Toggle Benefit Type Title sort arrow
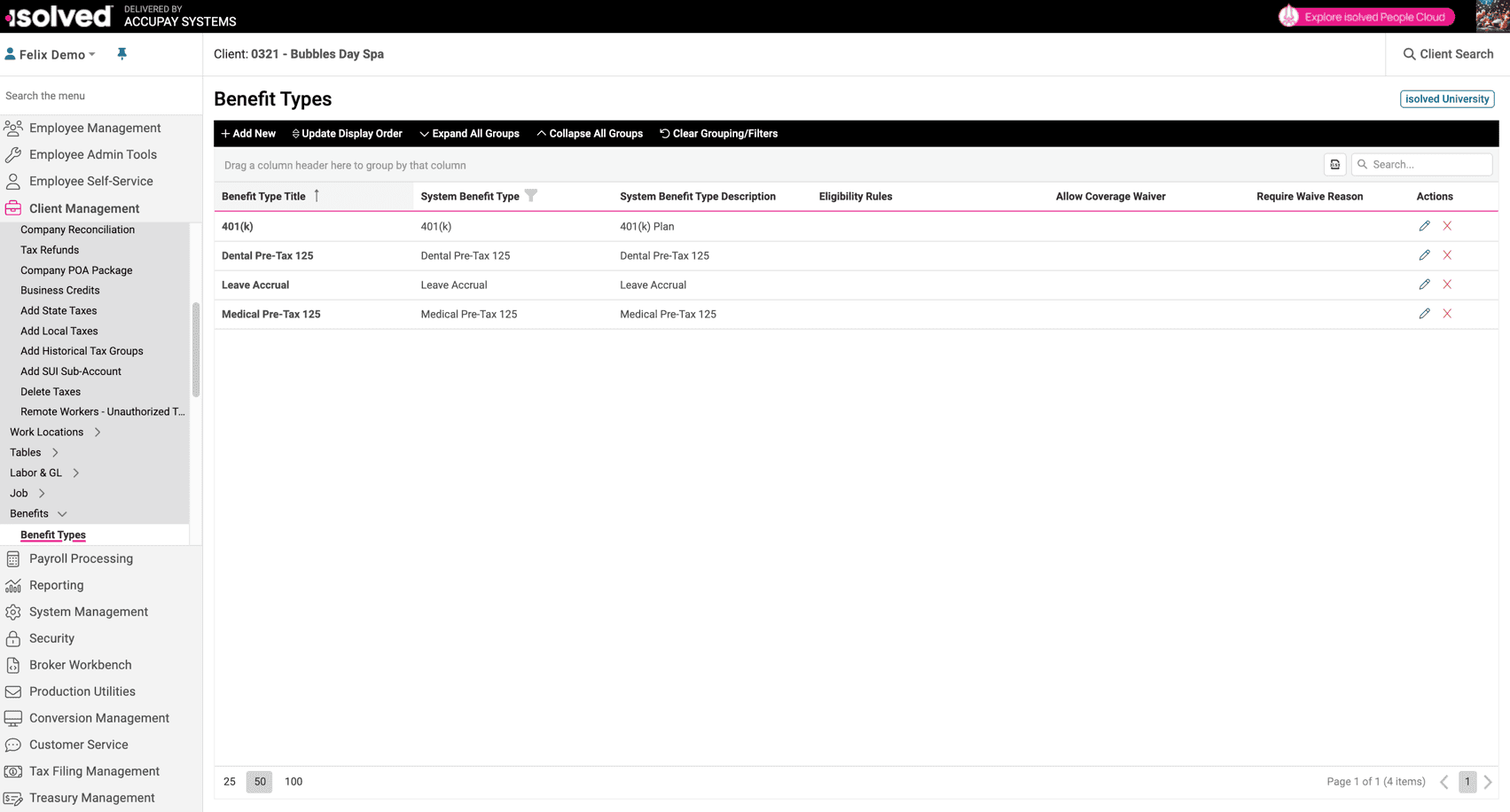Screen dimensions: 1510x812 click(316, 196)
